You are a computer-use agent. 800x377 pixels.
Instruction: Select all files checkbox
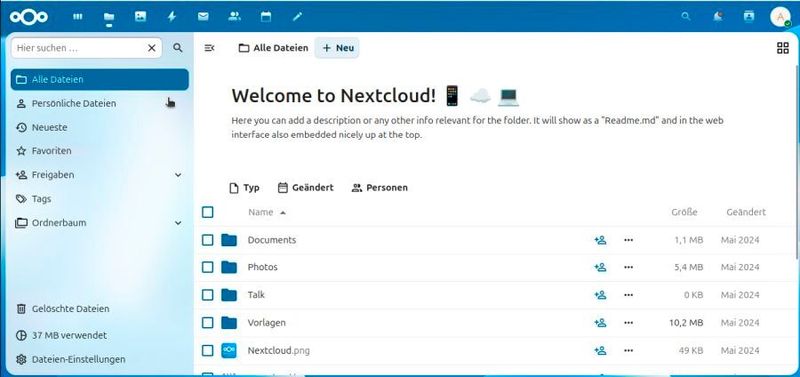coord(208,212)
